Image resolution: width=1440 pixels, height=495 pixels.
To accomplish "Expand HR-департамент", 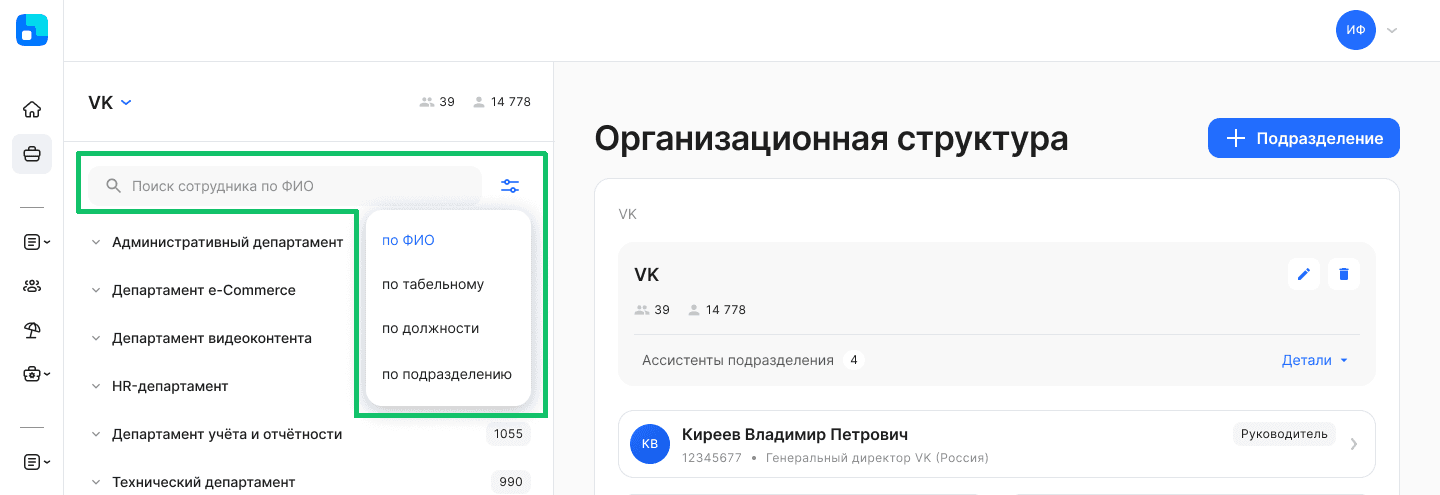I will [x=96, y=386].
